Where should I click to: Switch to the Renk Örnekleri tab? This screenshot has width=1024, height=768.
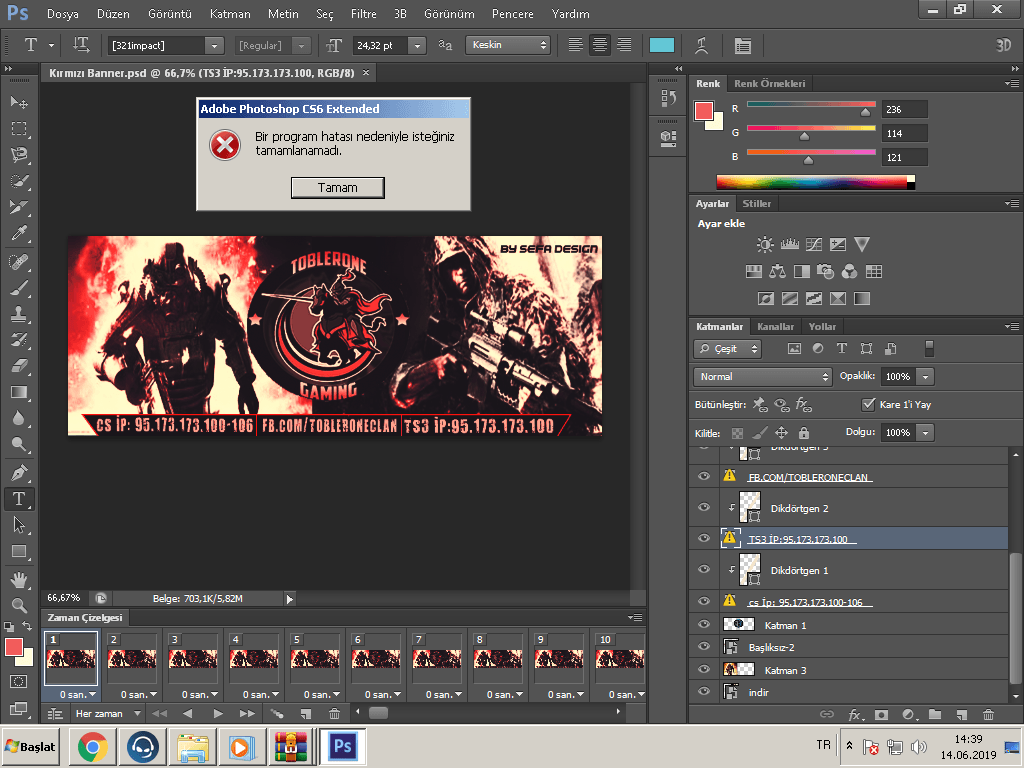770,84
